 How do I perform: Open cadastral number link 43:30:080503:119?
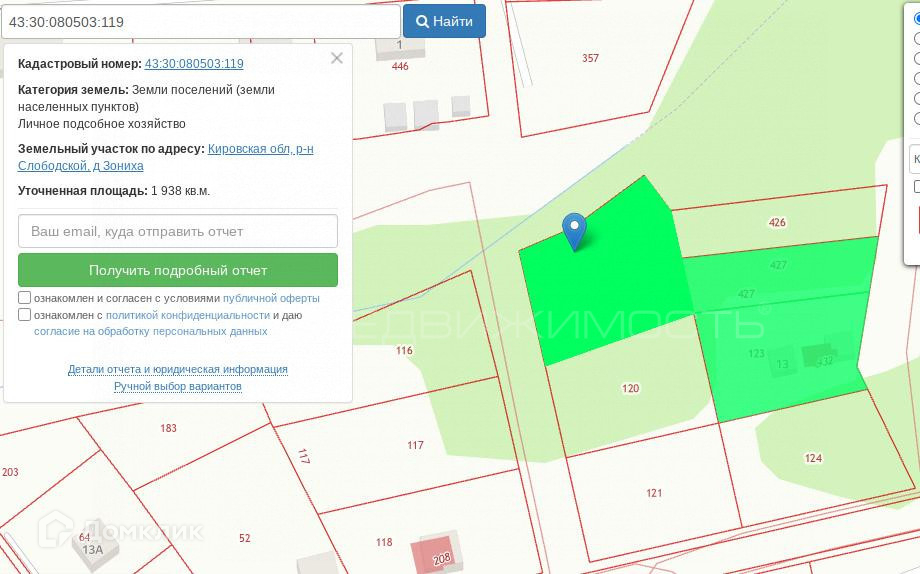pos(194,63)
